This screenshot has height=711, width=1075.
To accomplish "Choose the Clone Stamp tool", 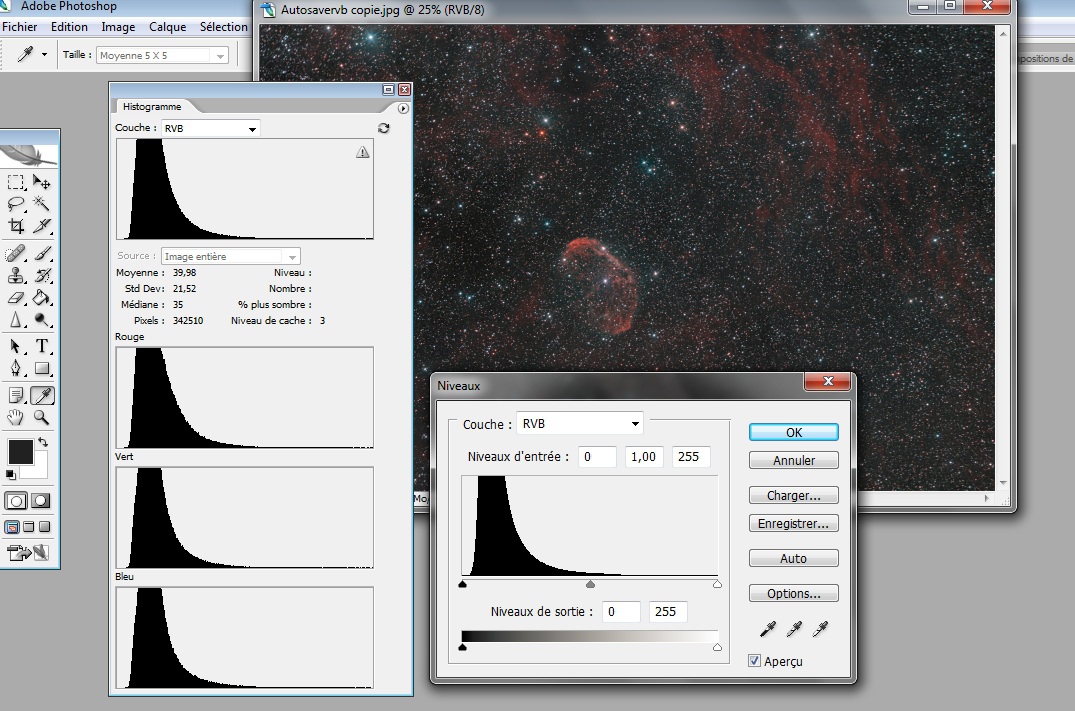I will tap(16, 275).
